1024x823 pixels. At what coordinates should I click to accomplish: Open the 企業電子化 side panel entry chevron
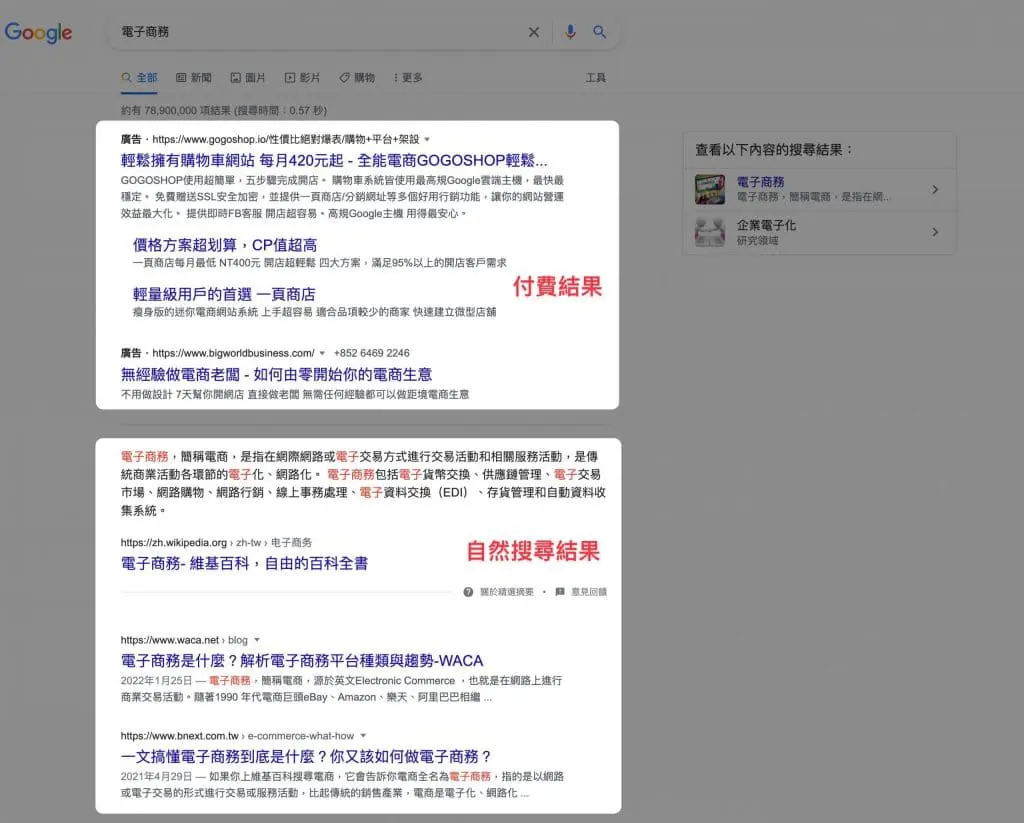935,232
